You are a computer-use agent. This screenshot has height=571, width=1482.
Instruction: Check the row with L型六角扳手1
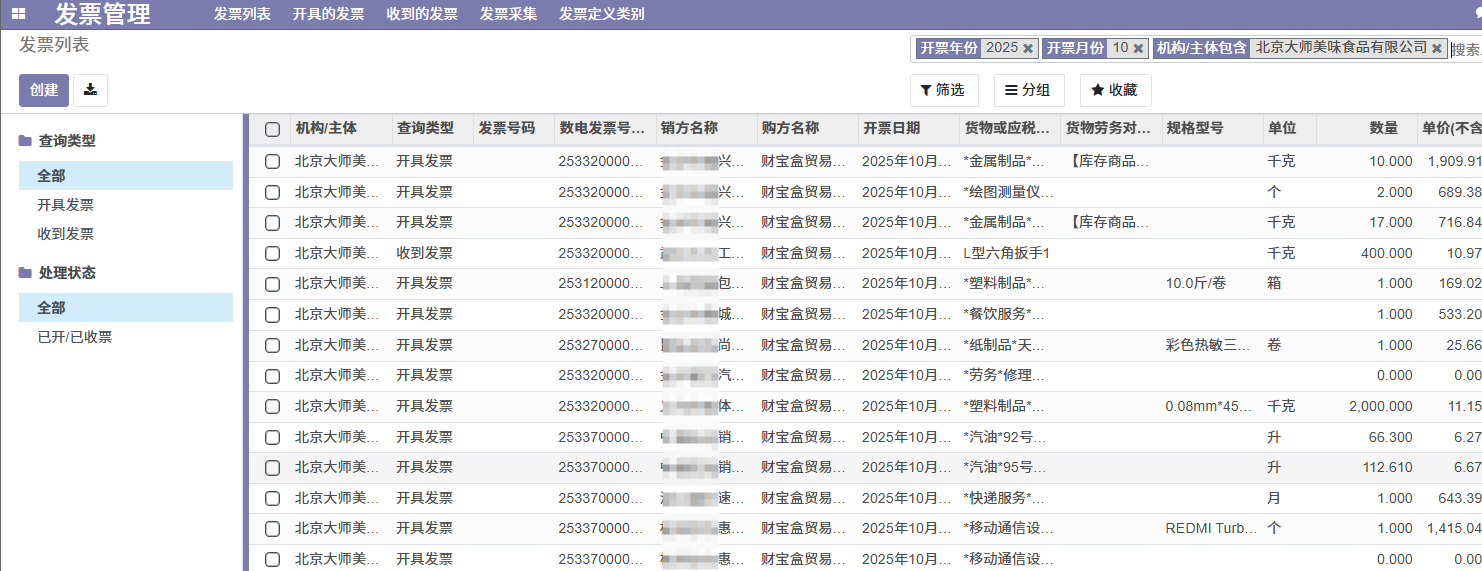[x=272, y=253]
